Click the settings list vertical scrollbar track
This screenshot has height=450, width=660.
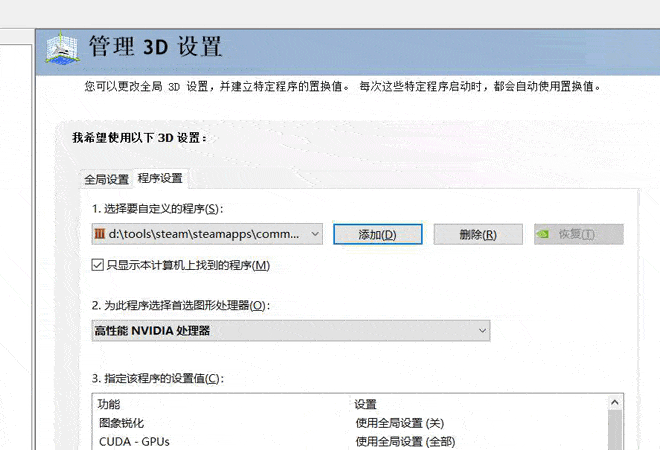point(614,432)
